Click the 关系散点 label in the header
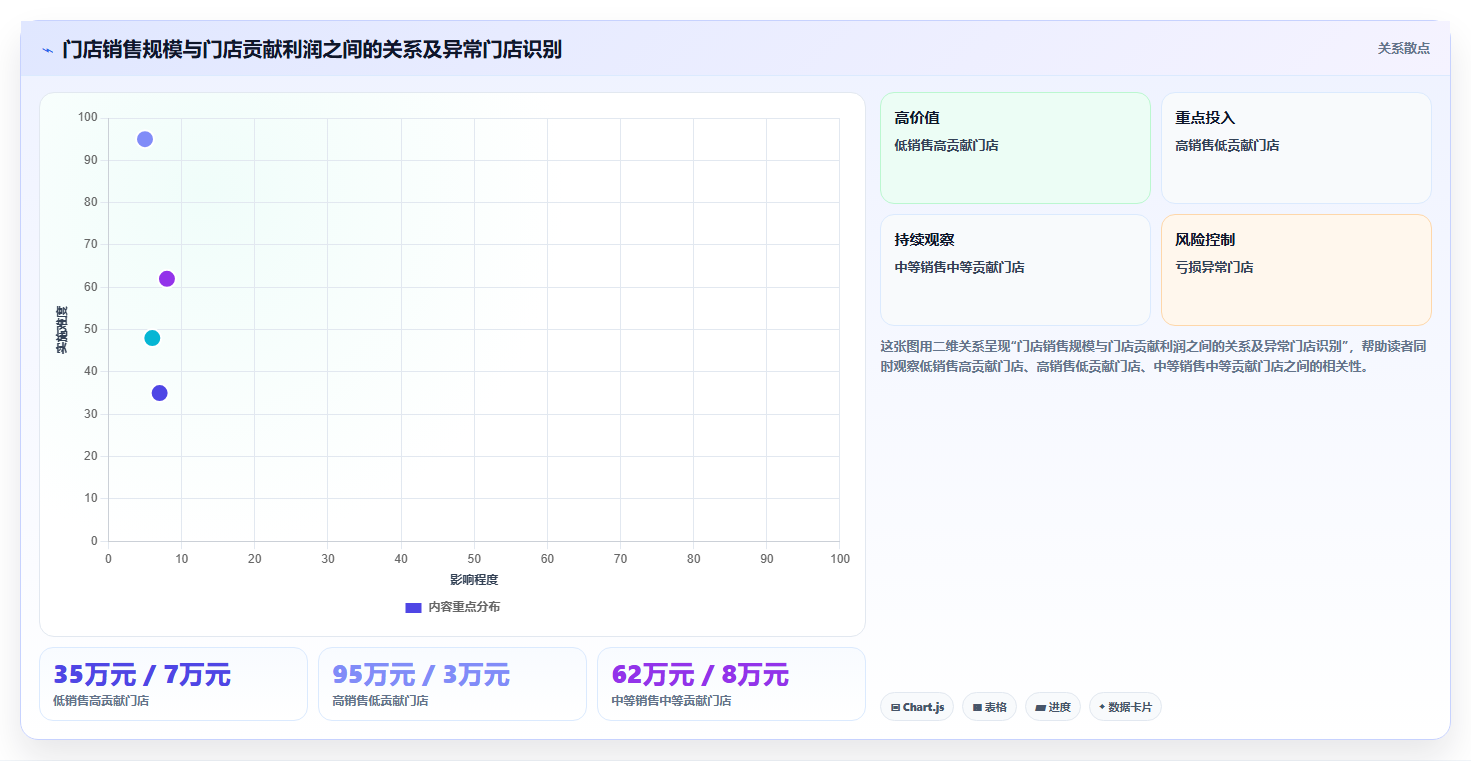 click(1403, 48)
